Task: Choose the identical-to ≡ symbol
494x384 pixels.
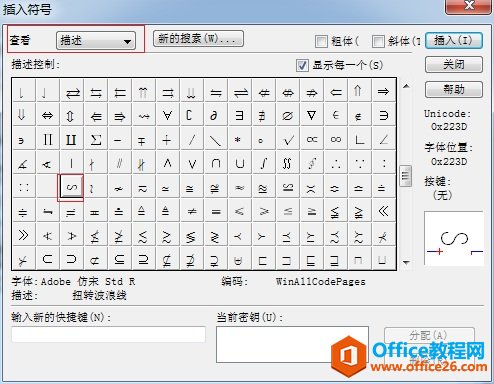Action: [x=215, y=211]
